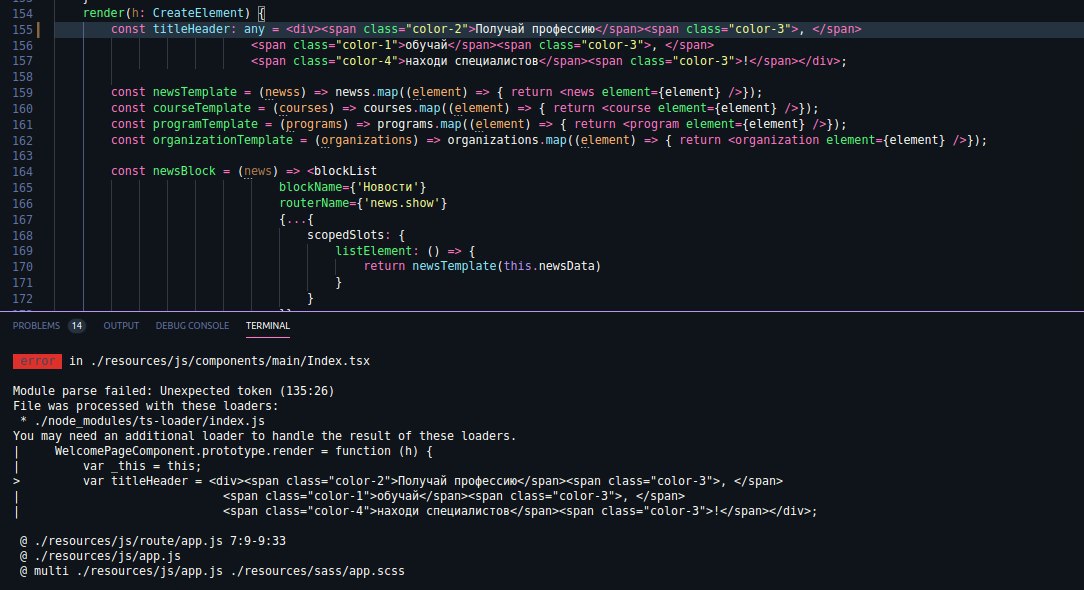Image resolution: width=1084 pixels, height=590 pixels.
Task: Click the organizationTemplate constant on line 162
Action: point(223,140)
